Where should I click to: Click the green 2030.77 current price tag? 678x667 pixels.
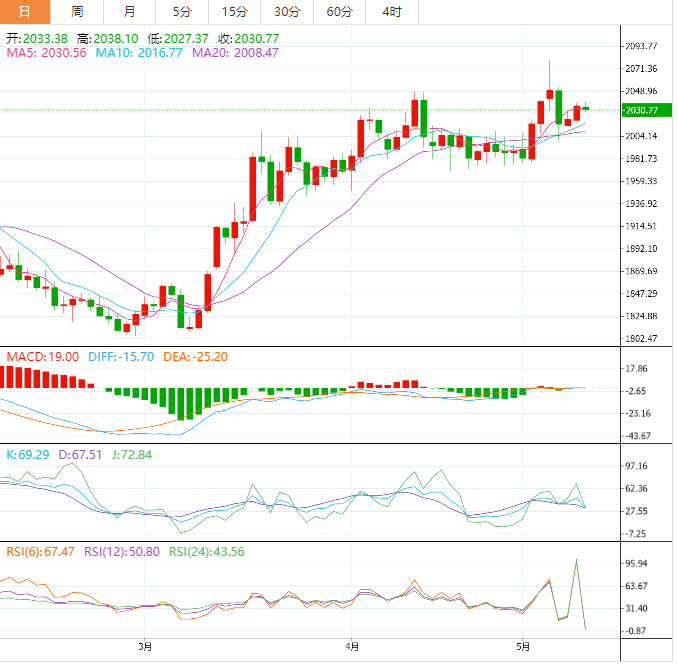point(640,110)
